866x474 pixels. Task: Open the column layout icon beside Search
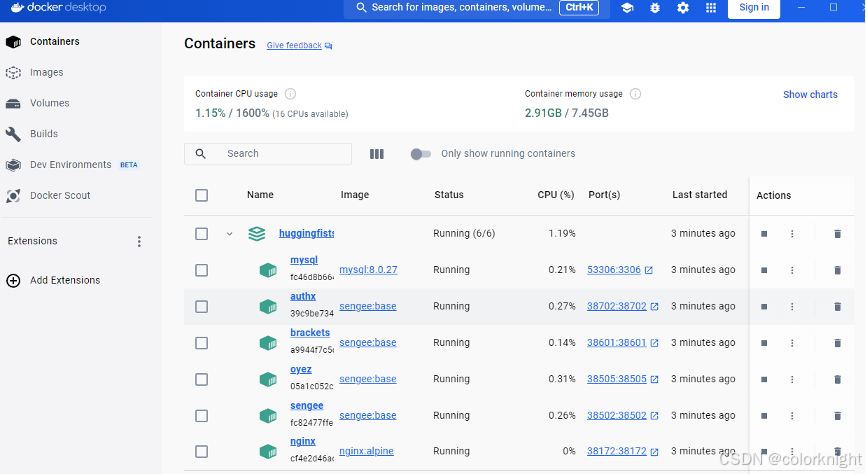(x=377, y=154)
